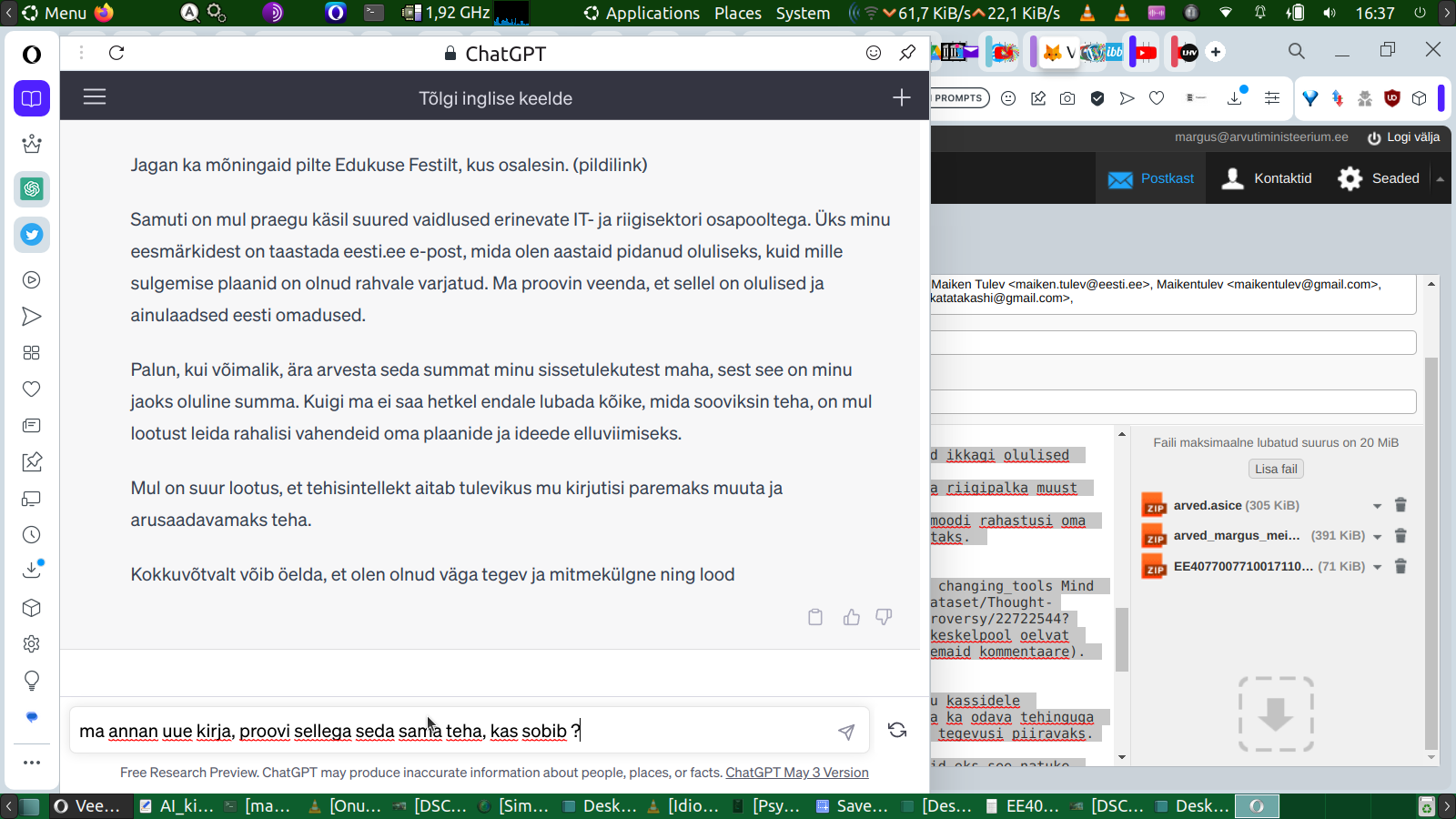
Task: Open sidebar setup three-dots at bottom
Action: tap(32, 763)
